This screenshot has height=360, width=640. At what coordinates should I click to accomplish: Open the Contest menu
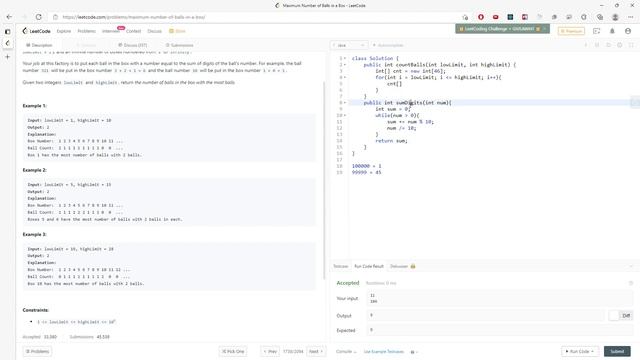click(x=133, y=31)
